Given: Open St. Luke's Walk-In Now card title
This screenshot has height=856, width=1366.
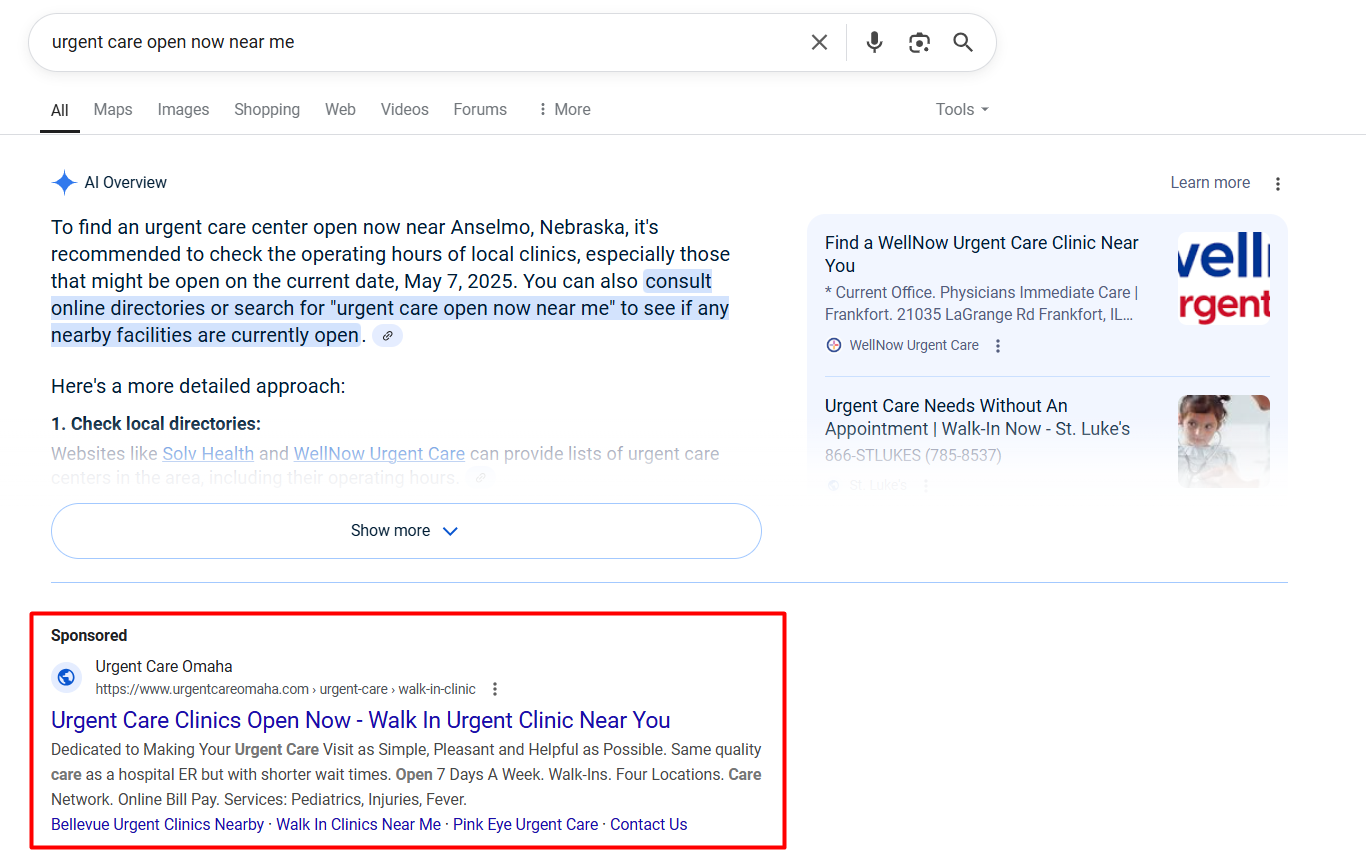Looking at the screenshot, I should click(977, 417).
